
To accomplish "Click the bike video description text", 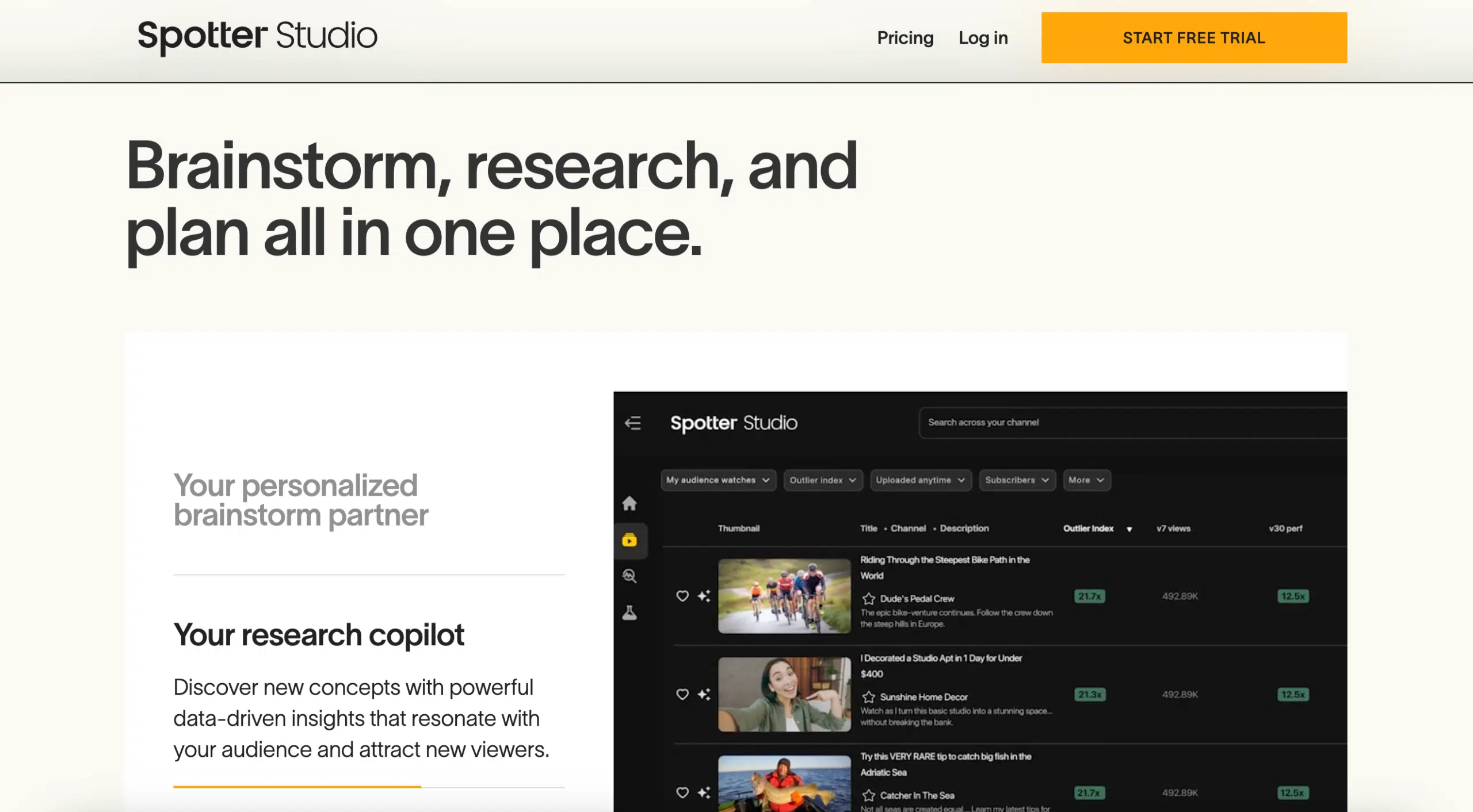I will 956,618.
